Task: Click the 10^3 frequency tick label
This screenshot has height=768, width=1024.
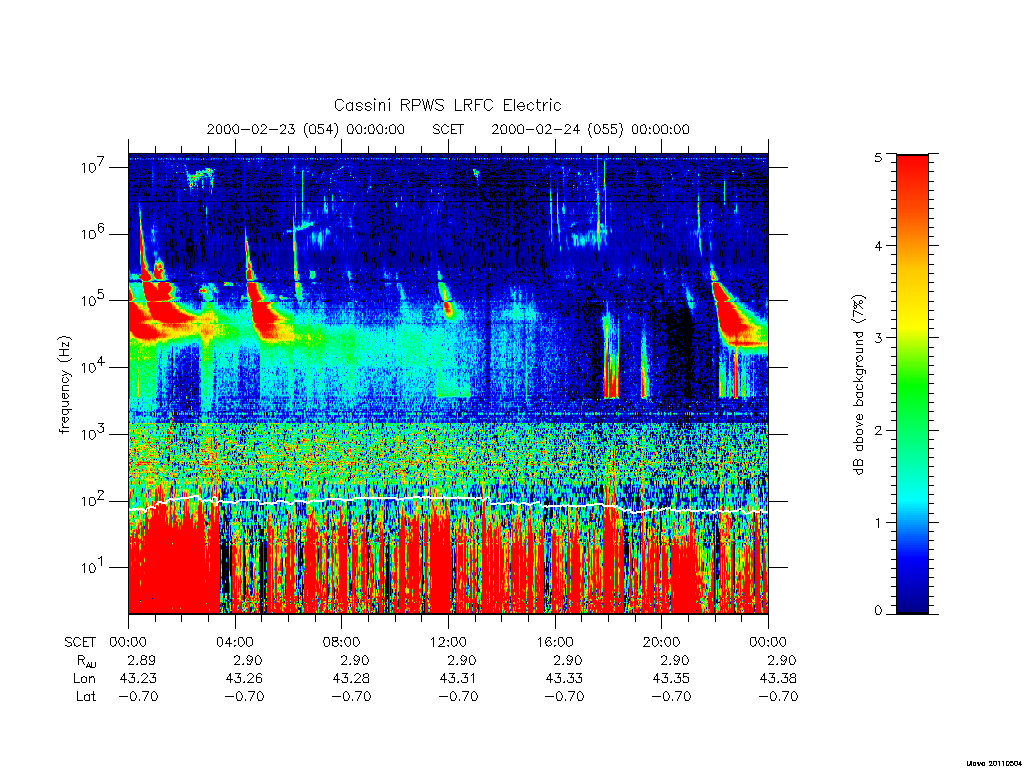Action: click(94, 434)
